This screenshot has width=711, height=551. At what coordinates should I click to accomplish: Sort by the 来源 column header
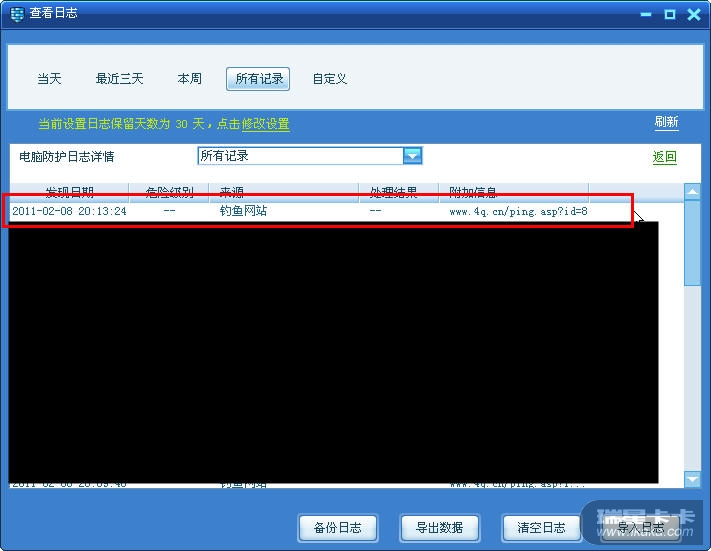coord(284,193)
